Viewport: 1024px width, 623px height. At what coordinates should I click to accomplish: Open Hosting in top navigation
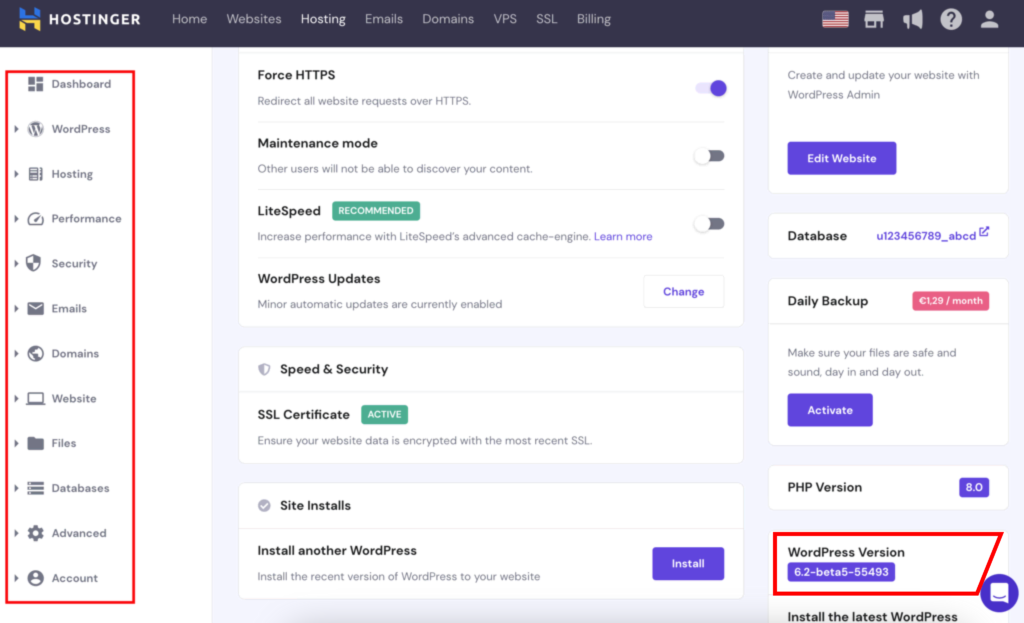coord(323,20)
